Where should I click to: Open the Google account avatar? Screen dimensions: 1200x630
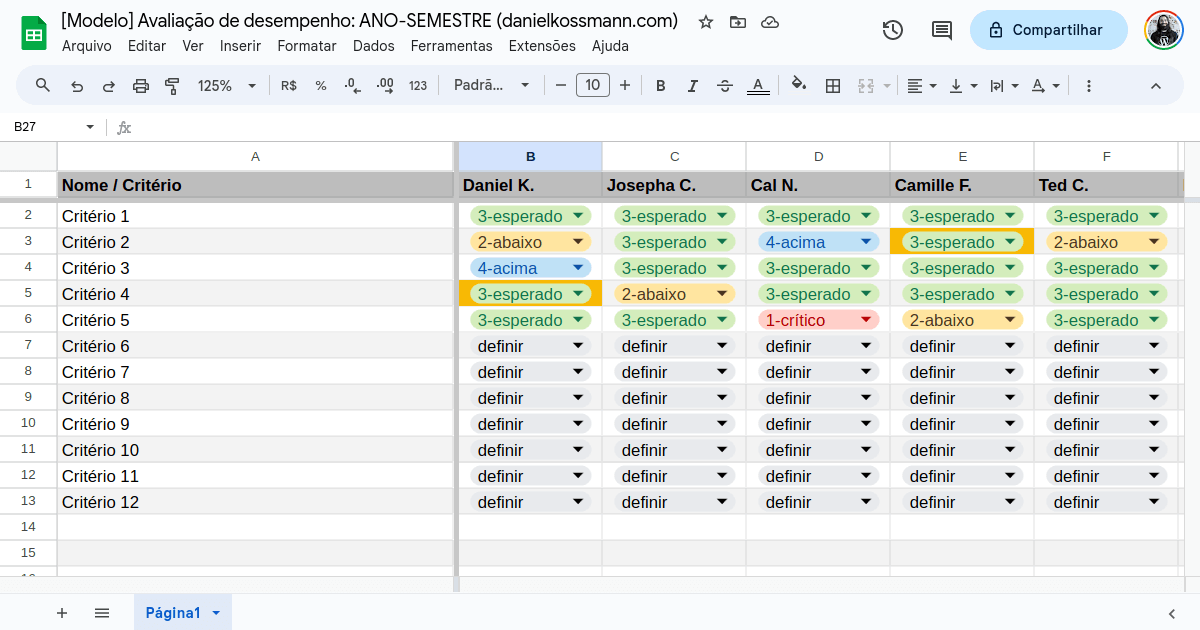[1164, 30]
